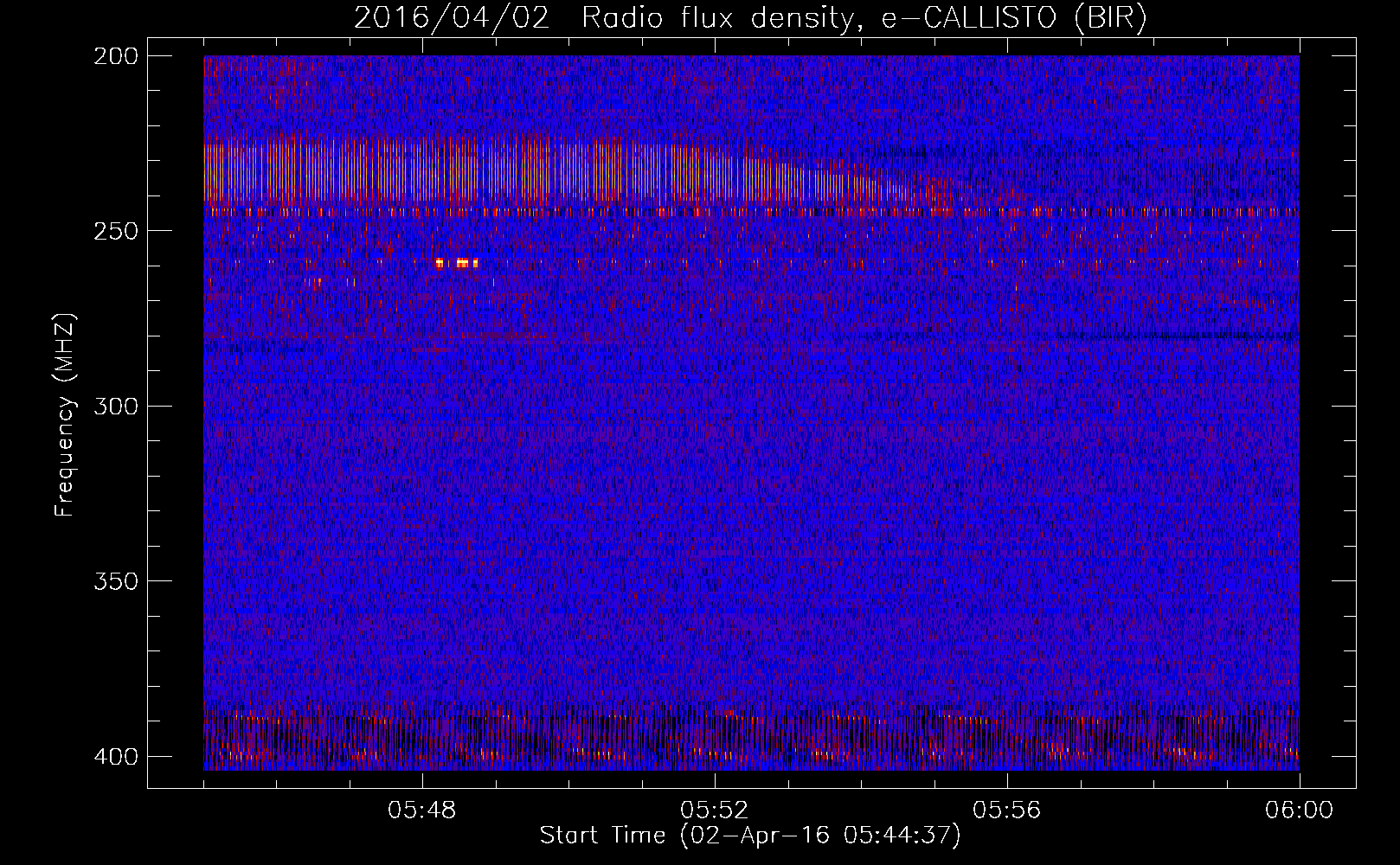Click the 'Start Time (02-Apr-16 05:44:37)' axis label
The image size is (1400, 865).
[750, 836]
